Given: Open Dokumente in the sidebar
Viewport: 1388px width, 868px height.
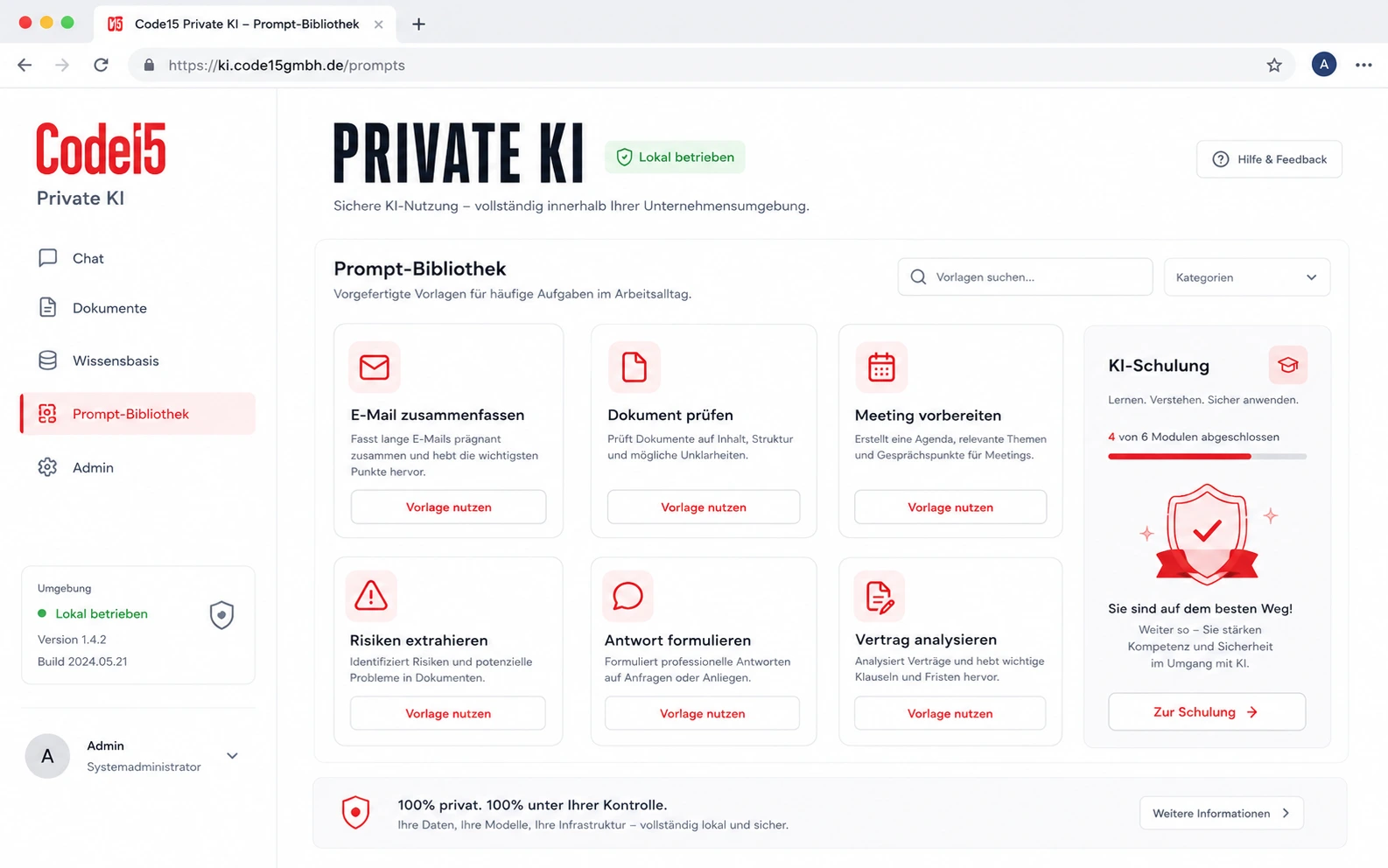Looking at the screenshot, I should (137, 308).
